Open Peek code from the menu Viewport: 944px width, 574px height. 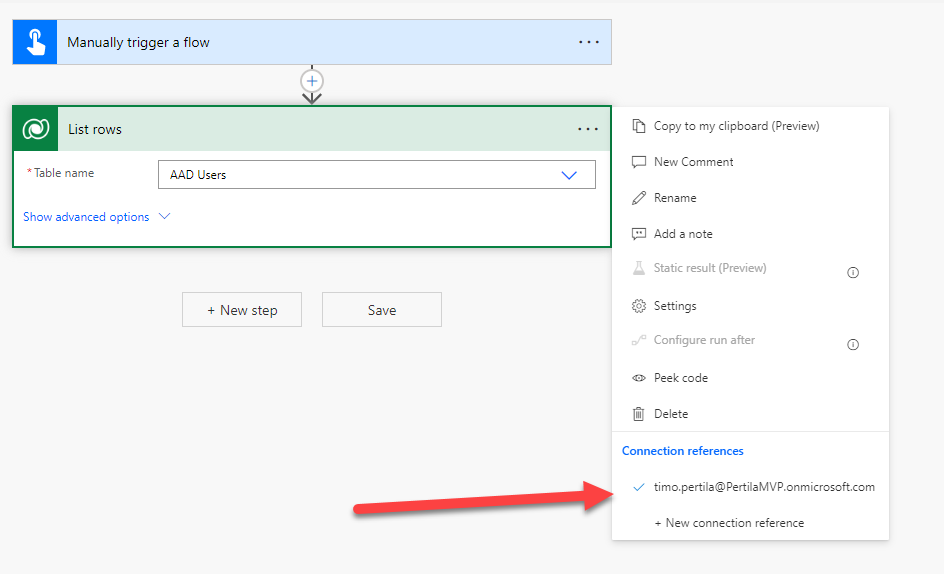pos(680,378)
